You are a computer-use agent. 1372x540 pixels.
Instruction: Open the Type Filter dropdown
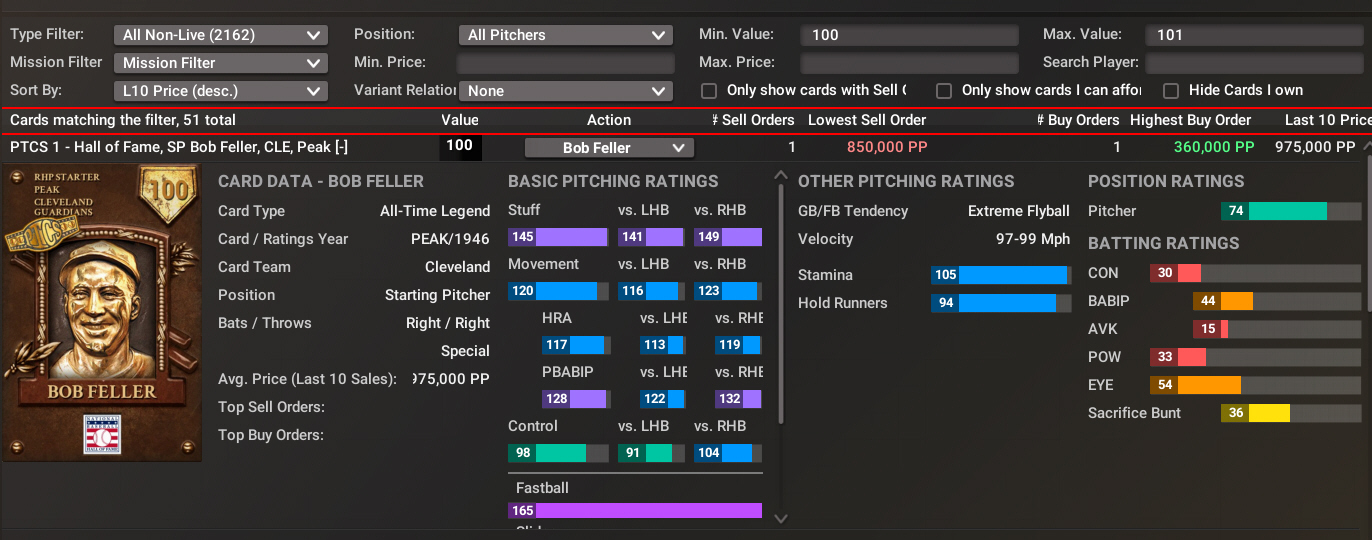[220, 35]
